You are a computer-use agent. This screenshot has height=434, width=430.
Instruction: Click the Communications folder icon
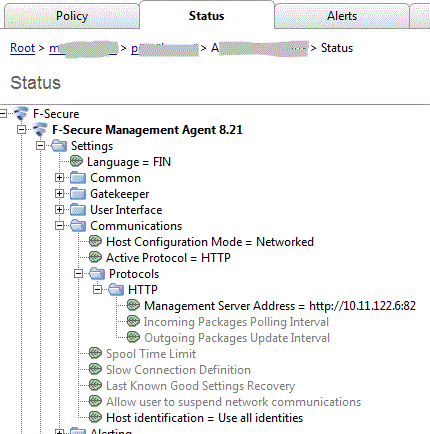tap(78, 226)
